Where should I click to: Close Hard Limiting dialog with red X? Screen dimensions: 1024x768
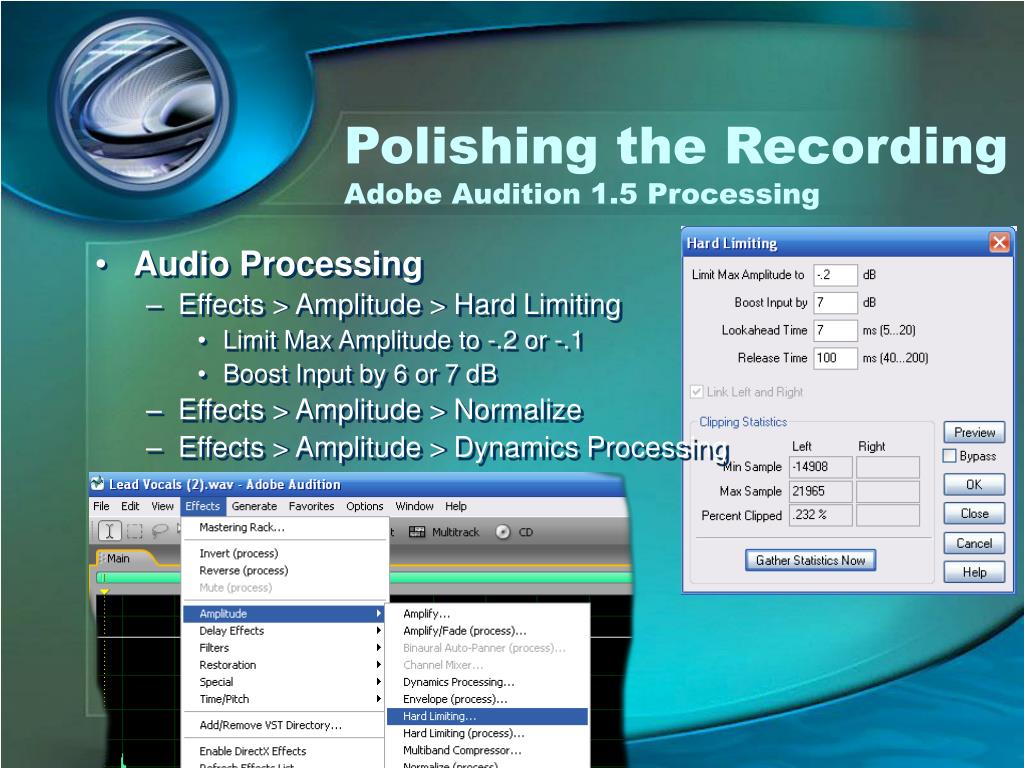coord(999,243)
